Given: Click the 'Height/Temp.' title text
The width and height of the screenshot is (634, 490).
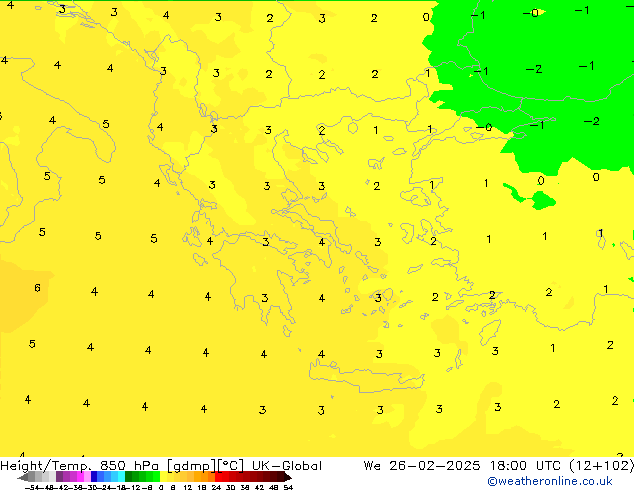Looking at the screenshot, I should [45, 466].
